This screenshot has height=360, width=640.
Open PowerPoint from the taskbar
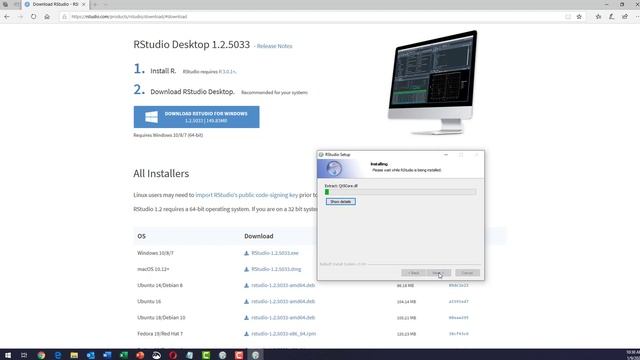tap(140, 355)
